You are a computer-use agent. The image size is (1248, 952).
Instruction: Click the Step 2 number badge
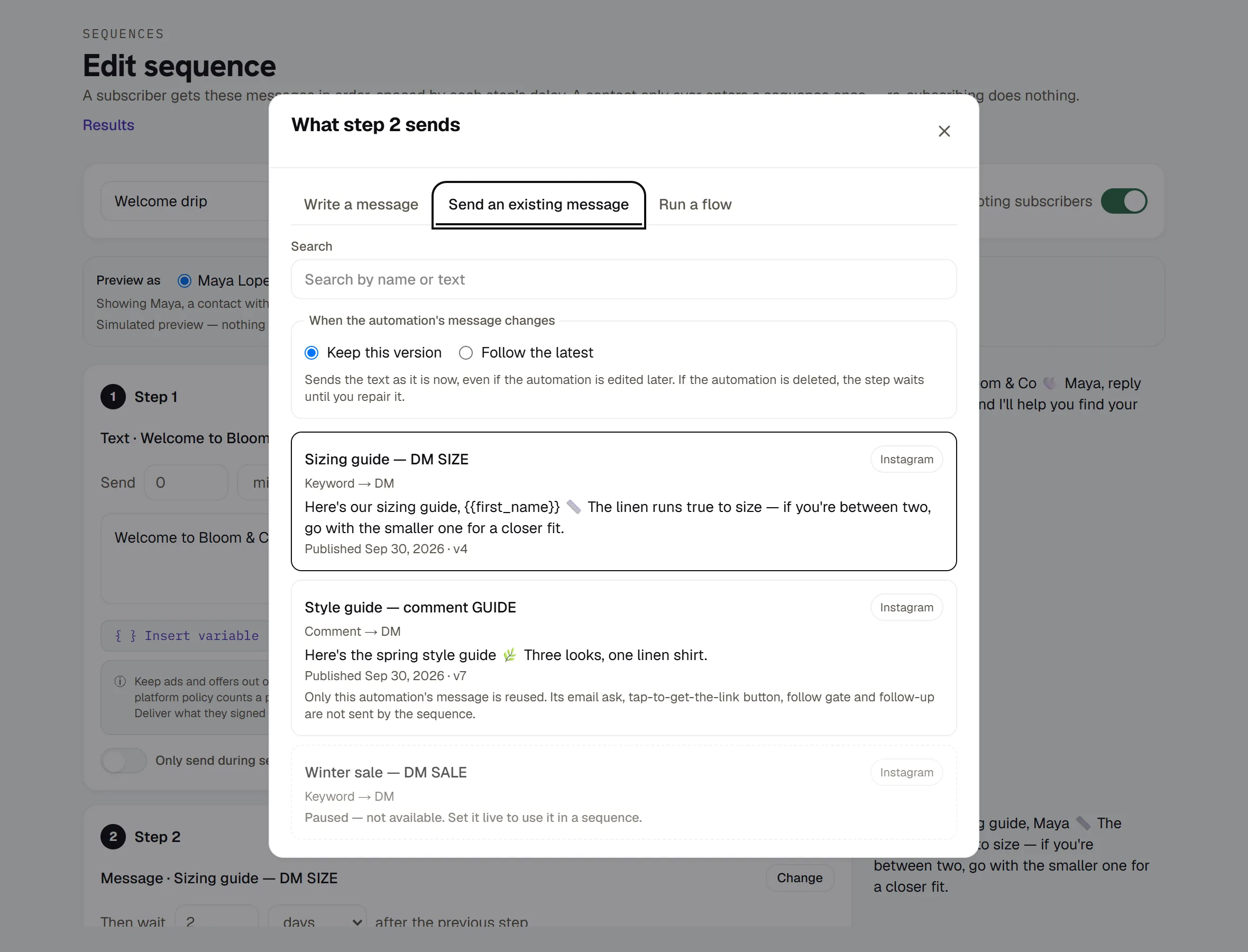coord(113,836)
